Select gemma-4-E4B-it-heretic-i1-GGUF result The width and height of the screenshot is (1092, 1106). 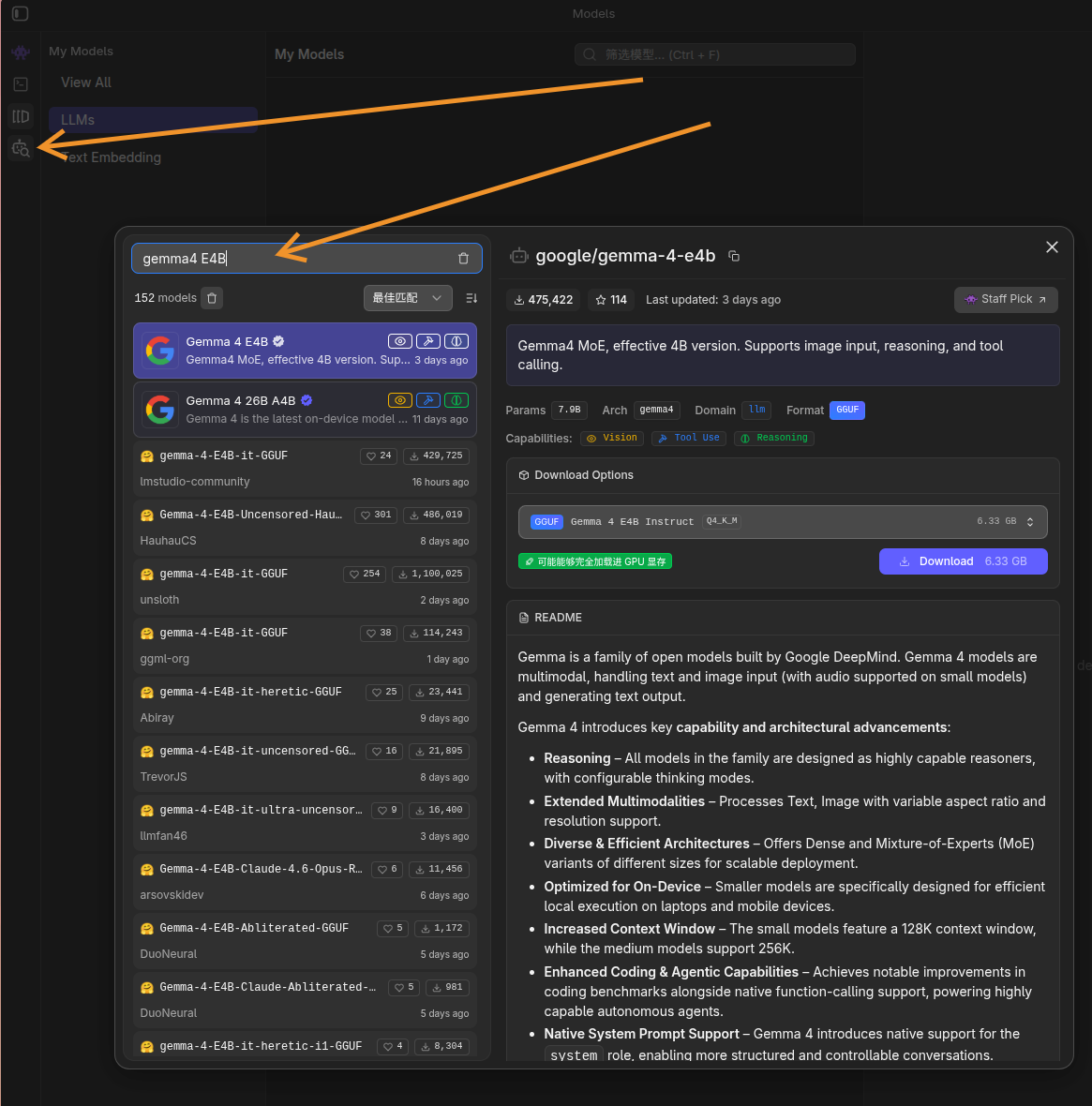click(x=305, y=1045)
